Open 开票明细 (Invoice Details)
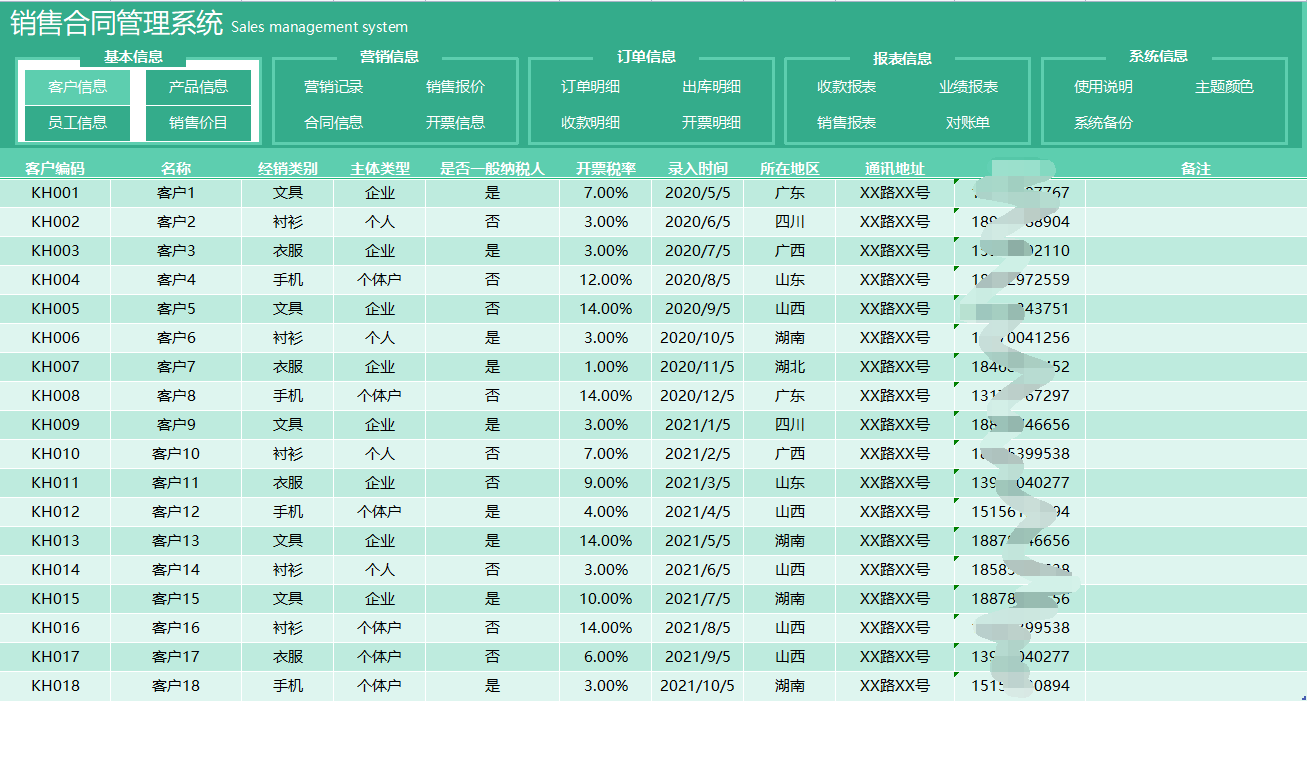Image resolution: width=1307 pixels, height=784 pixels. 712,122
